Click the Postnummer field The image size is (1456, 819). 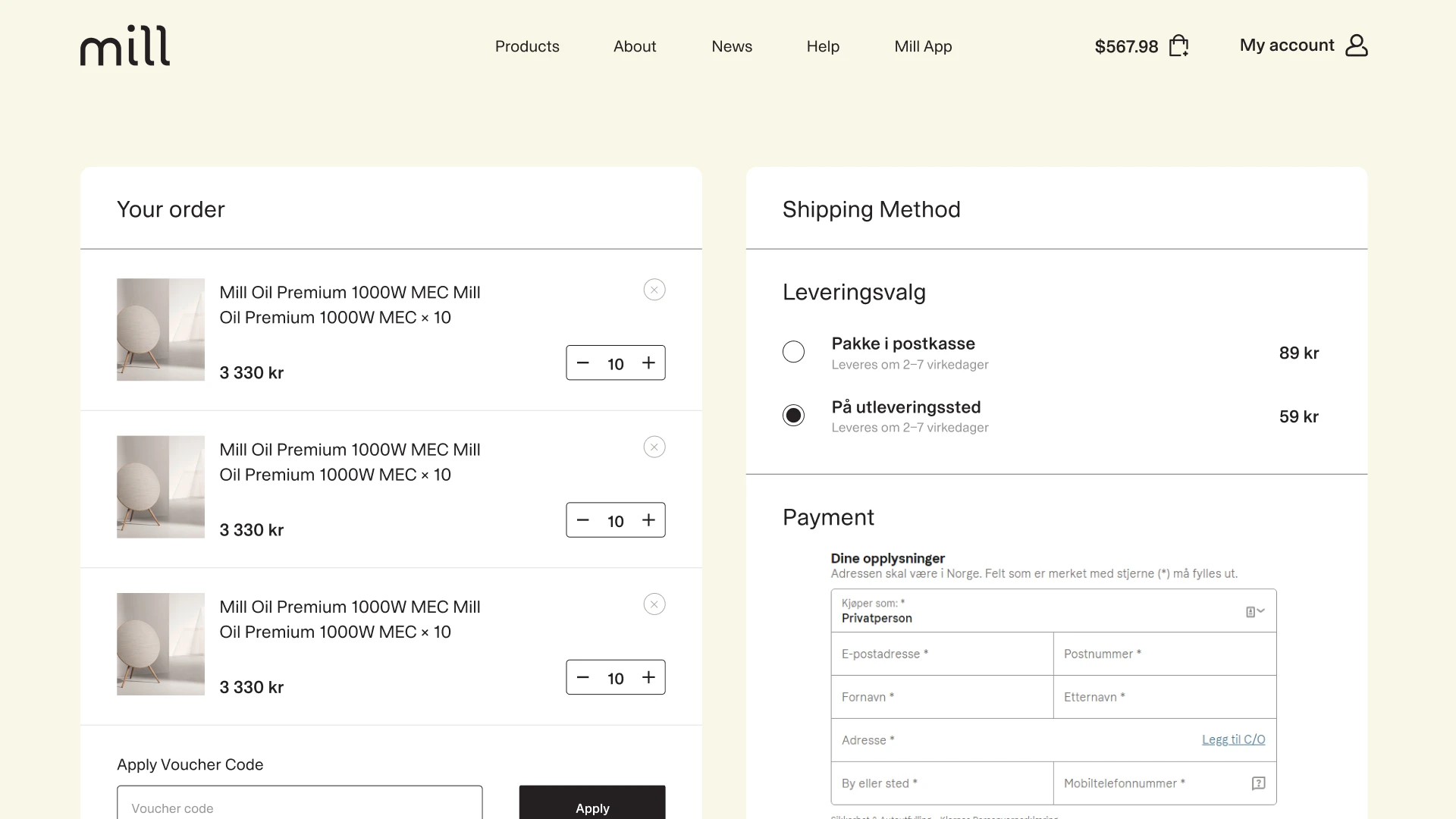pos(1165,654)
